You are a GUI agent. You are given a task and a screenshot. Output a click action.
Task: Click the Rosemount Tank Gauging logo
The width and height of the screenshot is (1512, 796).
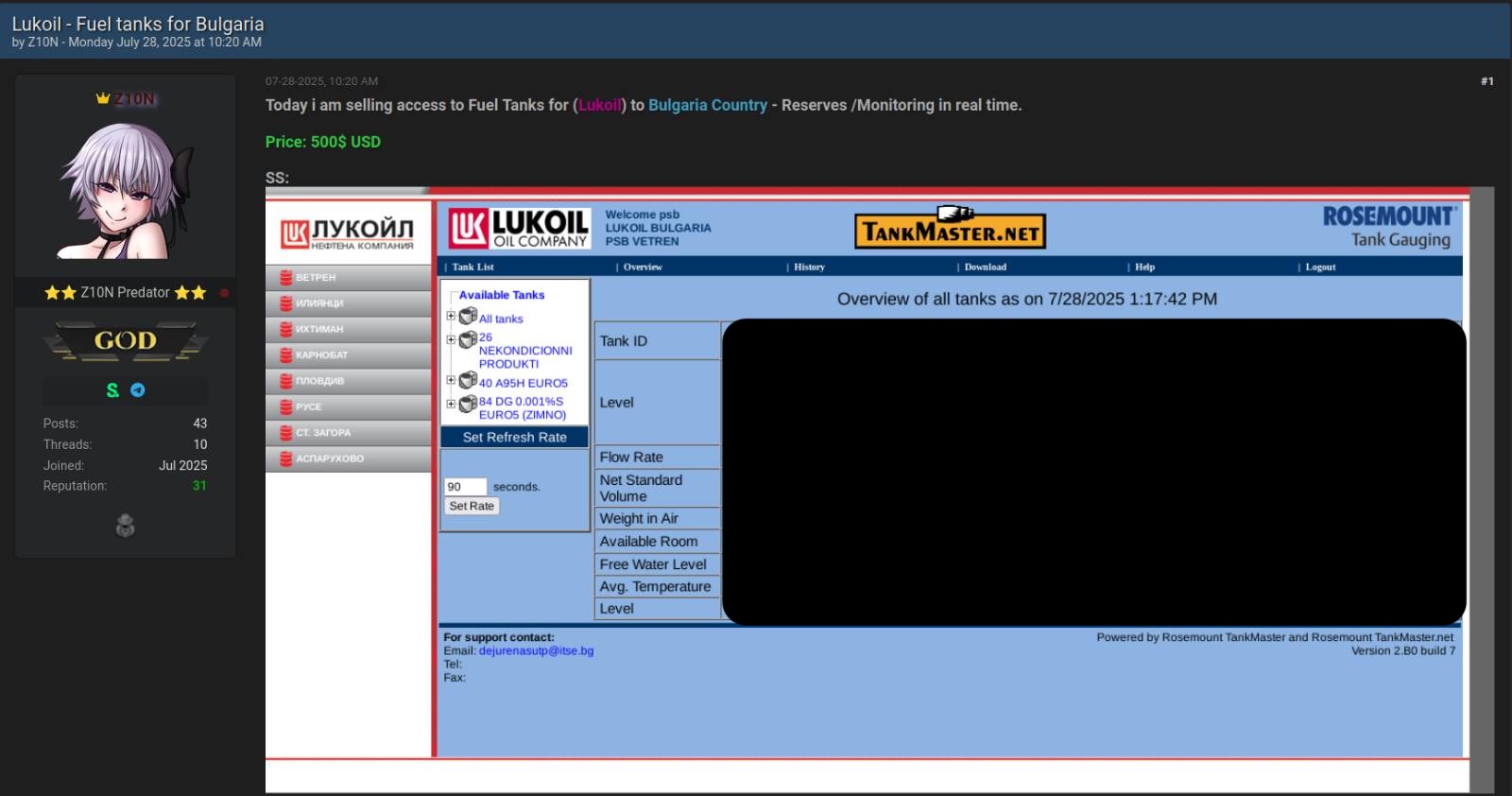[x=1389, y=227]
